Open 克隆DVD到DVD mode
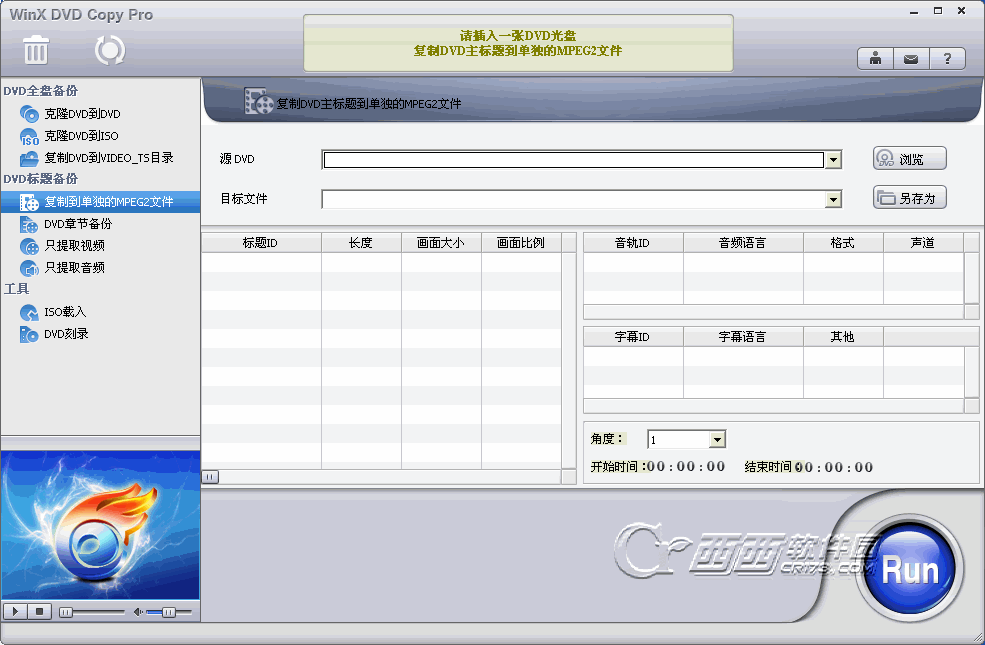 pyautogui.click(x=82, y=114)
